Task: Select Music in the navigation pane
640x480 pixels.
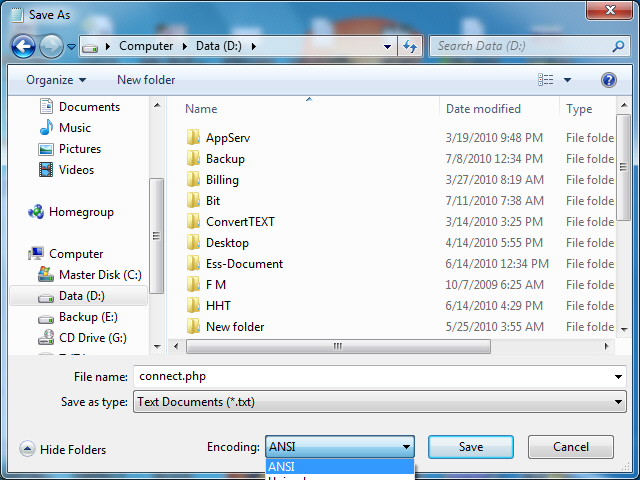Action: coord(65,128)
